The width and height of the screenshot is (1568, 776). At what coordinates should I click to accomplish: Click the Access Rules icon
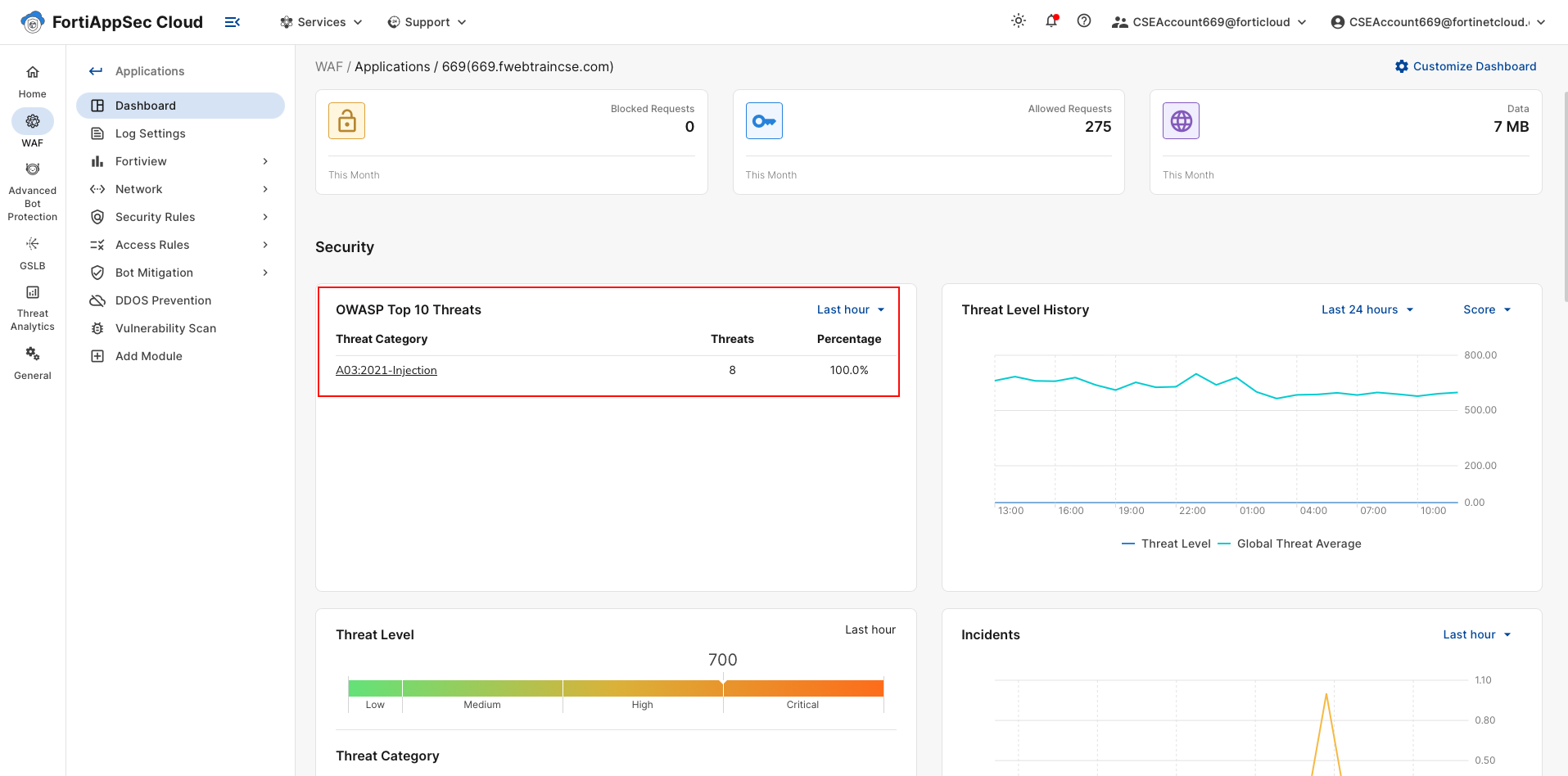97,245
